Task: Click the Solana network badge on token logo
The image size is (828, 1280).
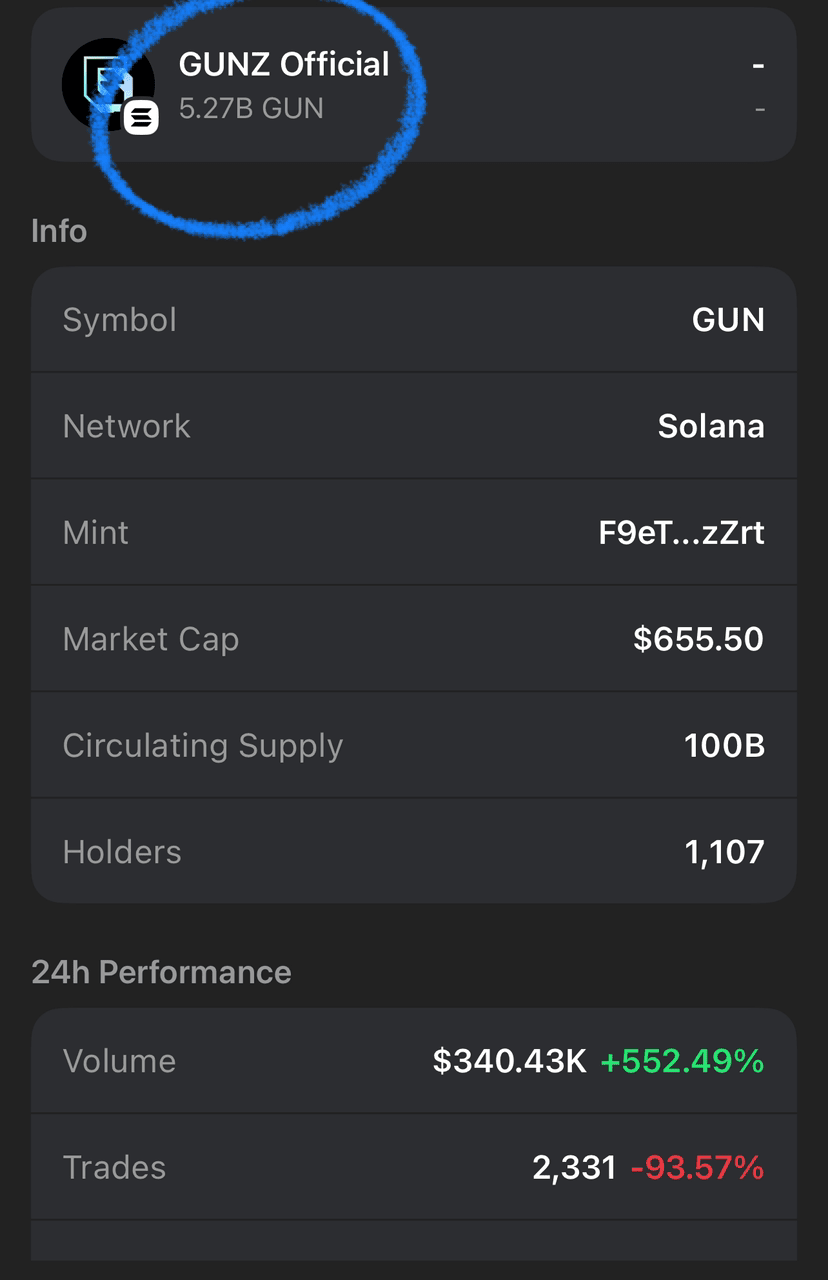Action: [141, 118]
